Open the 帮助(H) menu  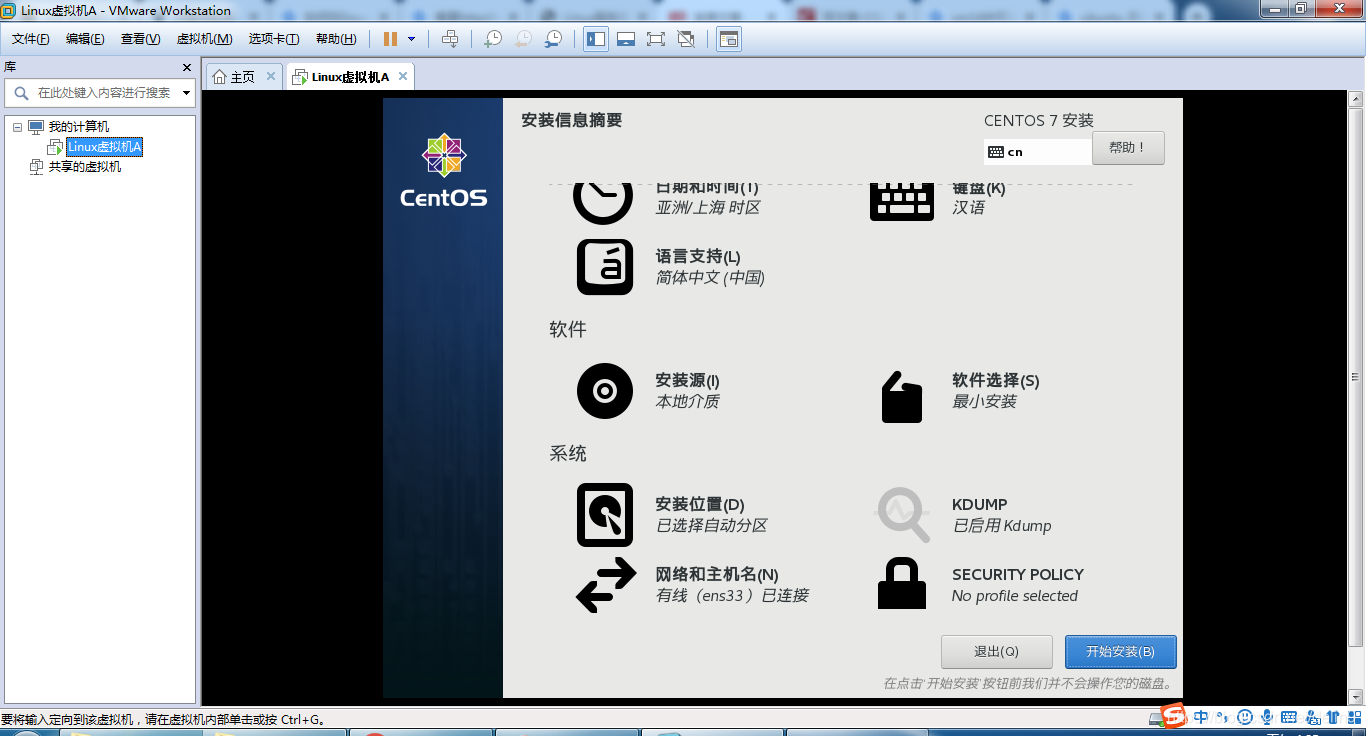[336, 39]
